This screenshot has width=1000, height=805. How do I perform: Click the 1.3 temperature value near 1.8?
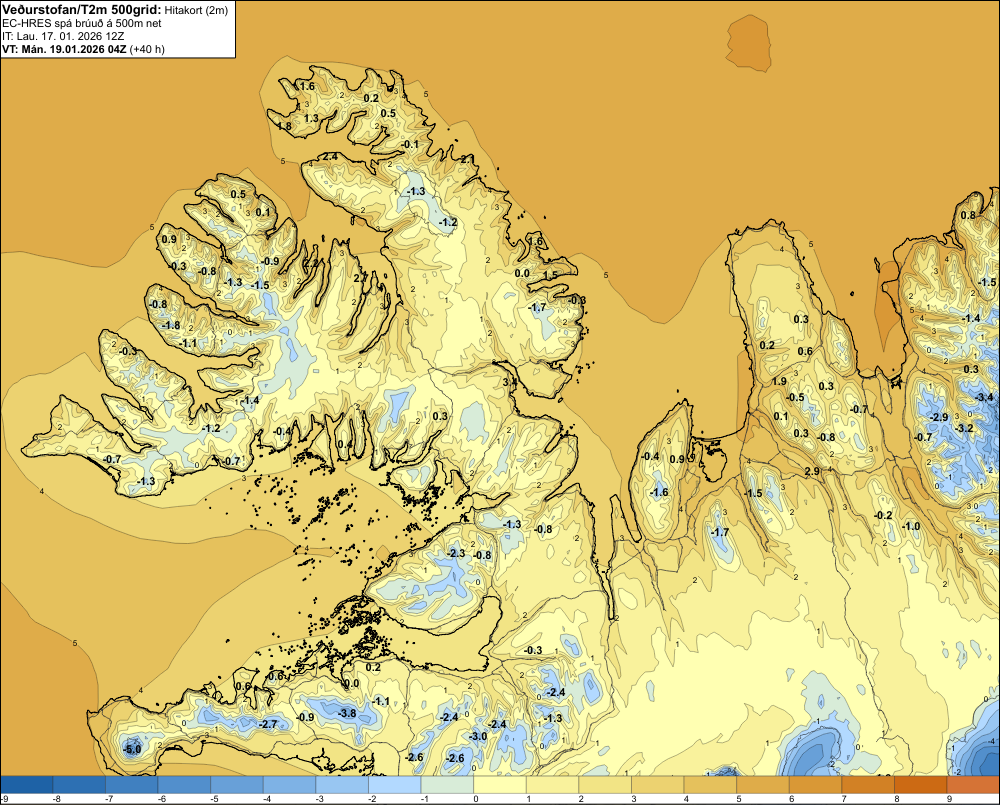311,118
